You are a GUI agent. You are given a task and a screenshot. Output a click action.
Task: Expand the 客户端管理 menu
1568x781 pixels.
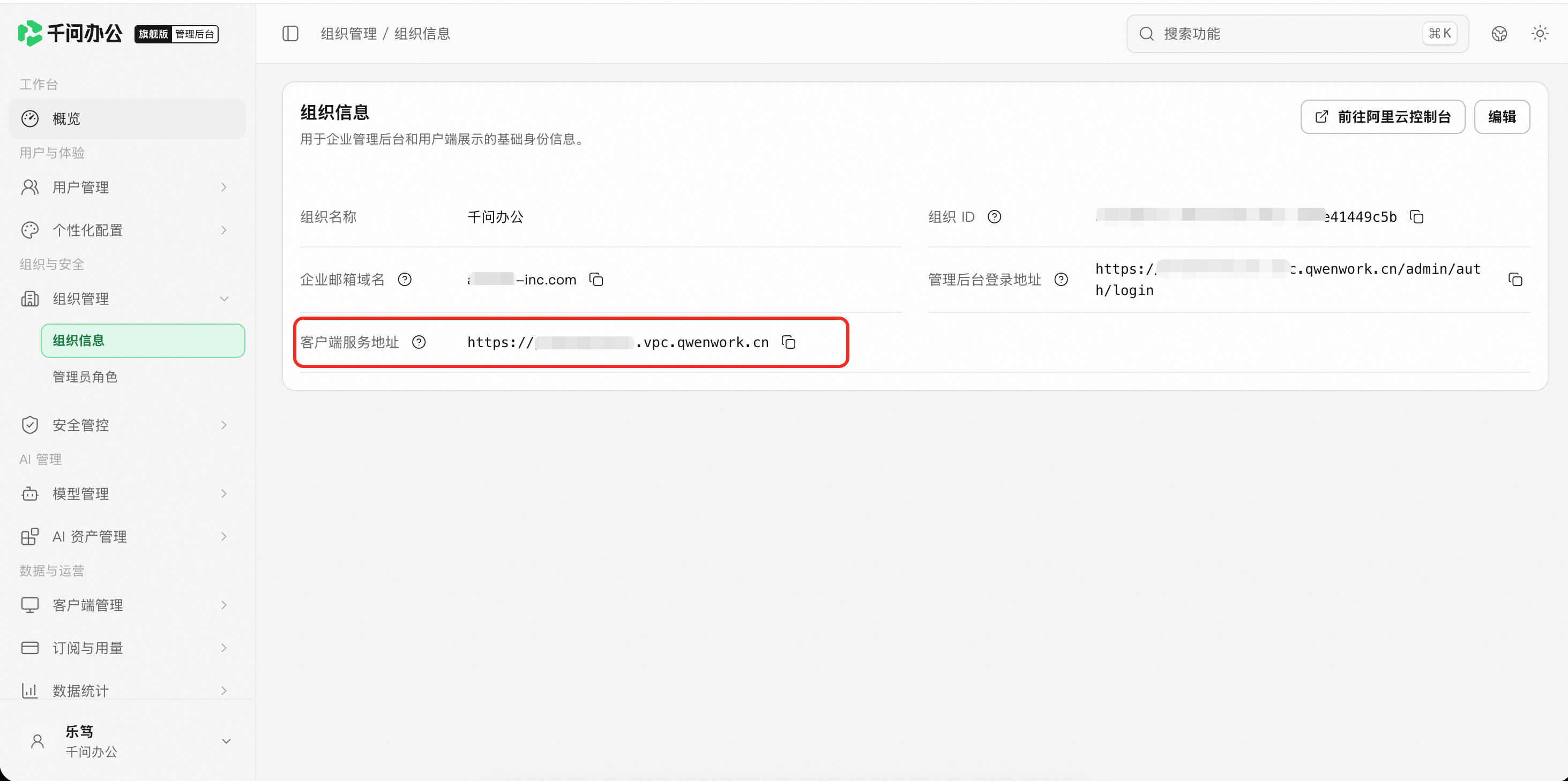[126, 605]
